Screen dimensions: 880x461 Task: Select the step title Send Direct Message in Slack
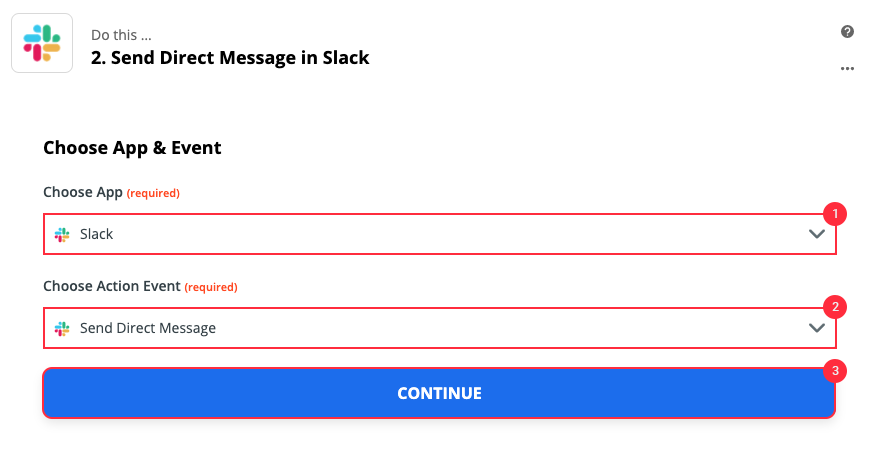point(230,58)
